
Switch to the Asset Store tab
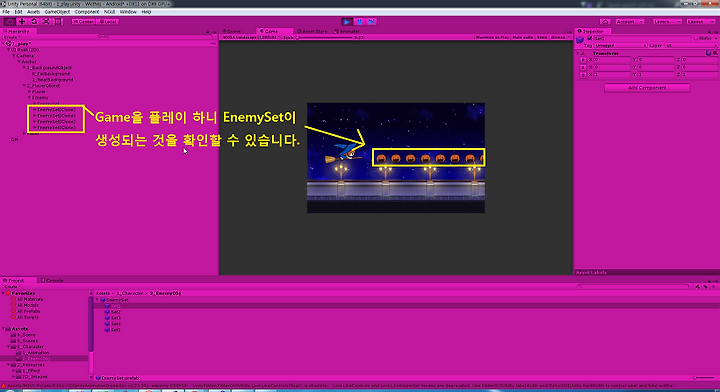click(x=312, y=31)
